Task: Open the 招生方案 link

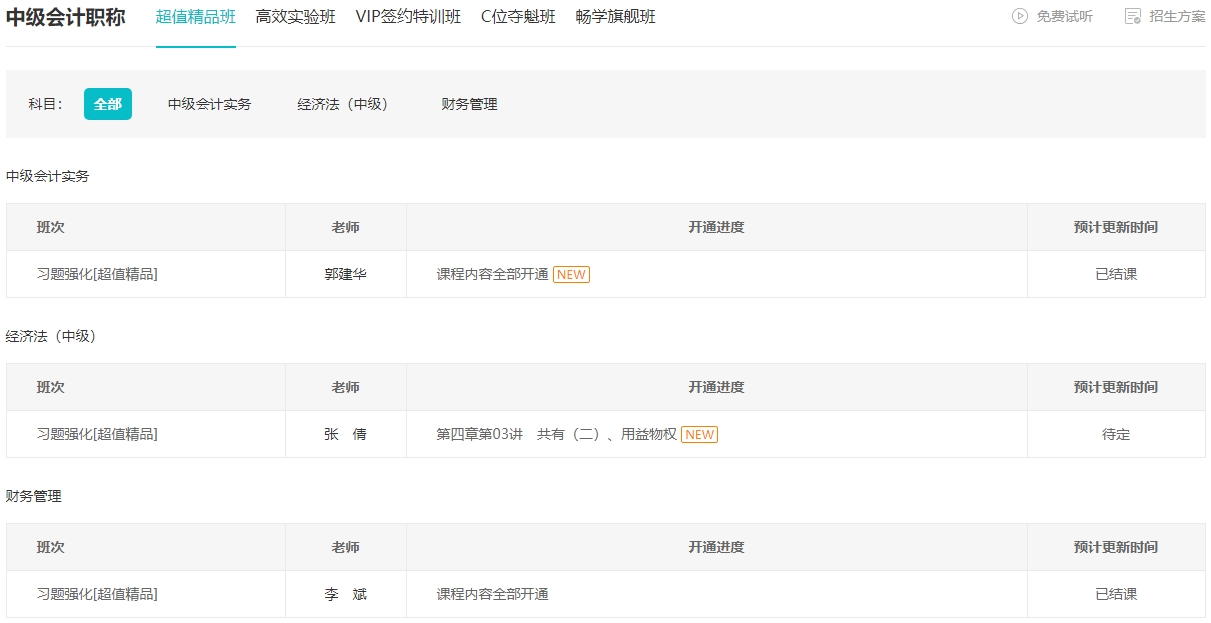Action: coord(1177,16)
